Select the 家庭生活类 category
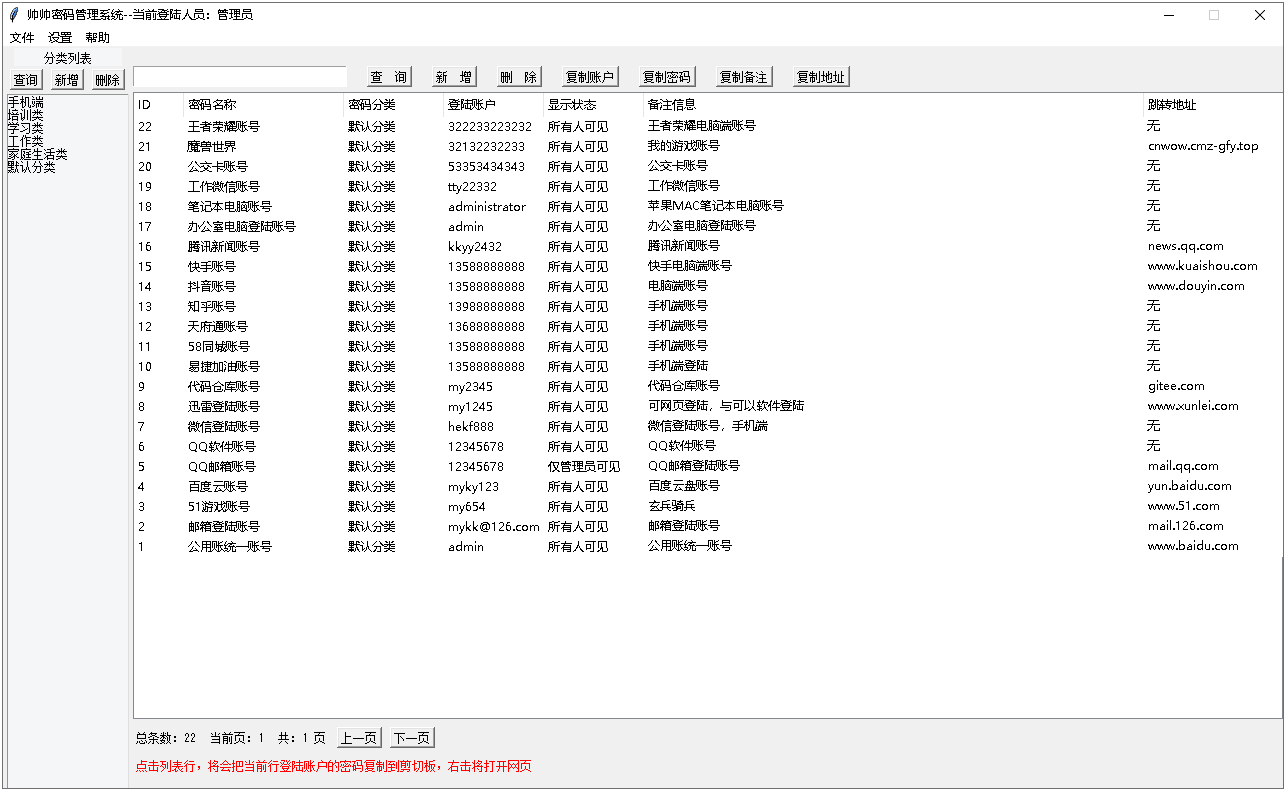 (38, 154)
